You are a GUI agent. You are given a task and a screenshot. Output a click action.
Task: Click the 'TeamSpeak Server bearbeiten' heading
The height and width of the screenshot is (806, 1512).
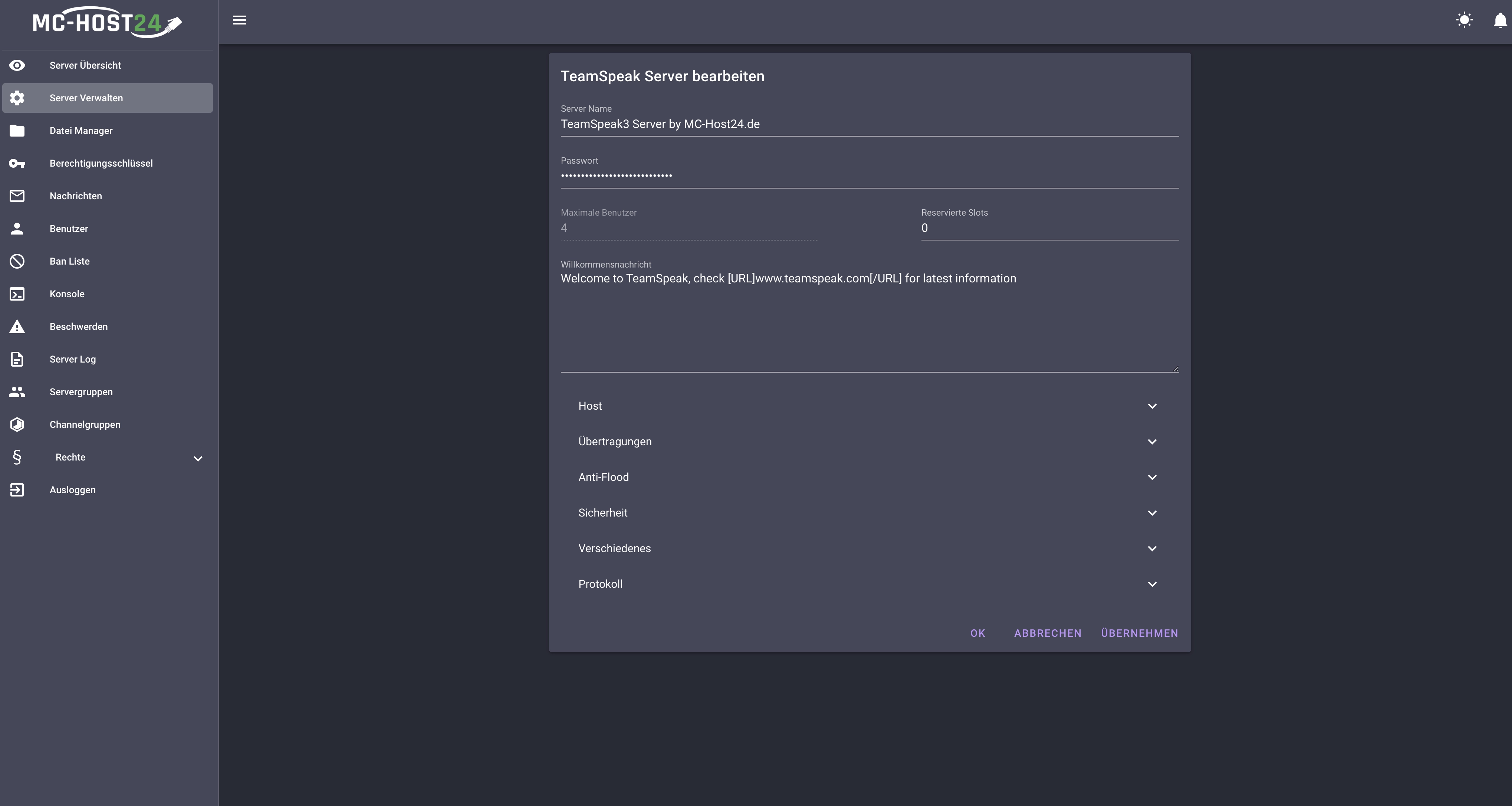pos(662,76)
